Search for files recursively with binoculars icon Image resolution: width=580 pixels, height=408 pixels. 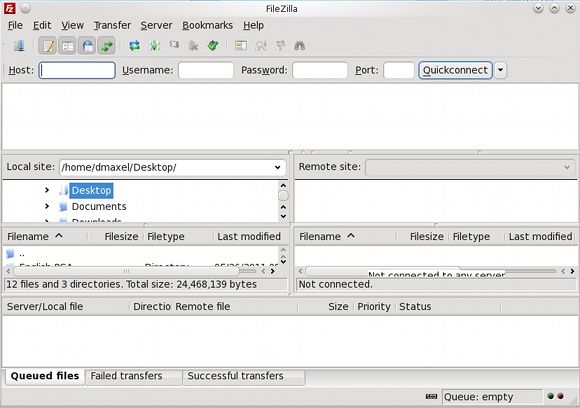tap(300, 46)
